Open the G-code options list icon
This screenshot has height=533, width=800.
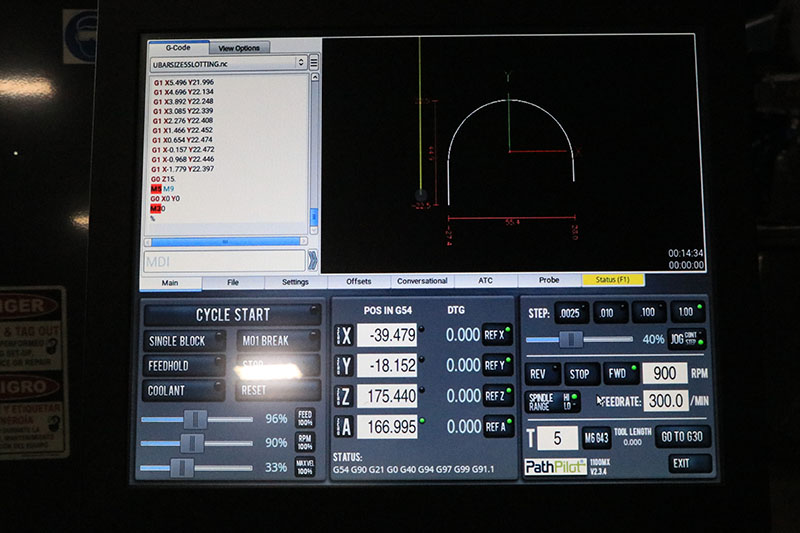(x=314, y=62)
